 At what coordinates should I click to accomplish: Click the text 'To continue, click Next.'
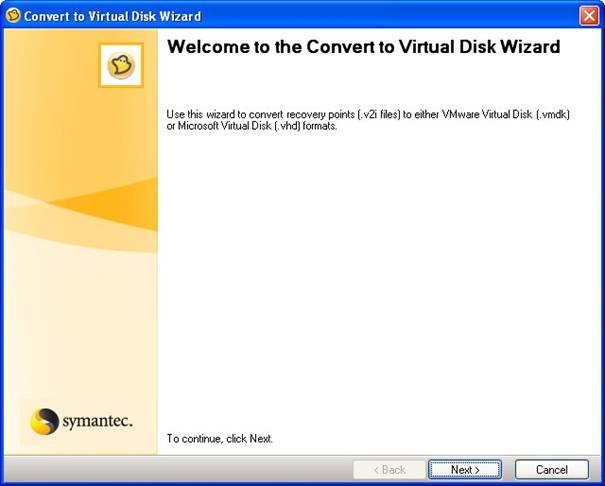click(220, 439)
